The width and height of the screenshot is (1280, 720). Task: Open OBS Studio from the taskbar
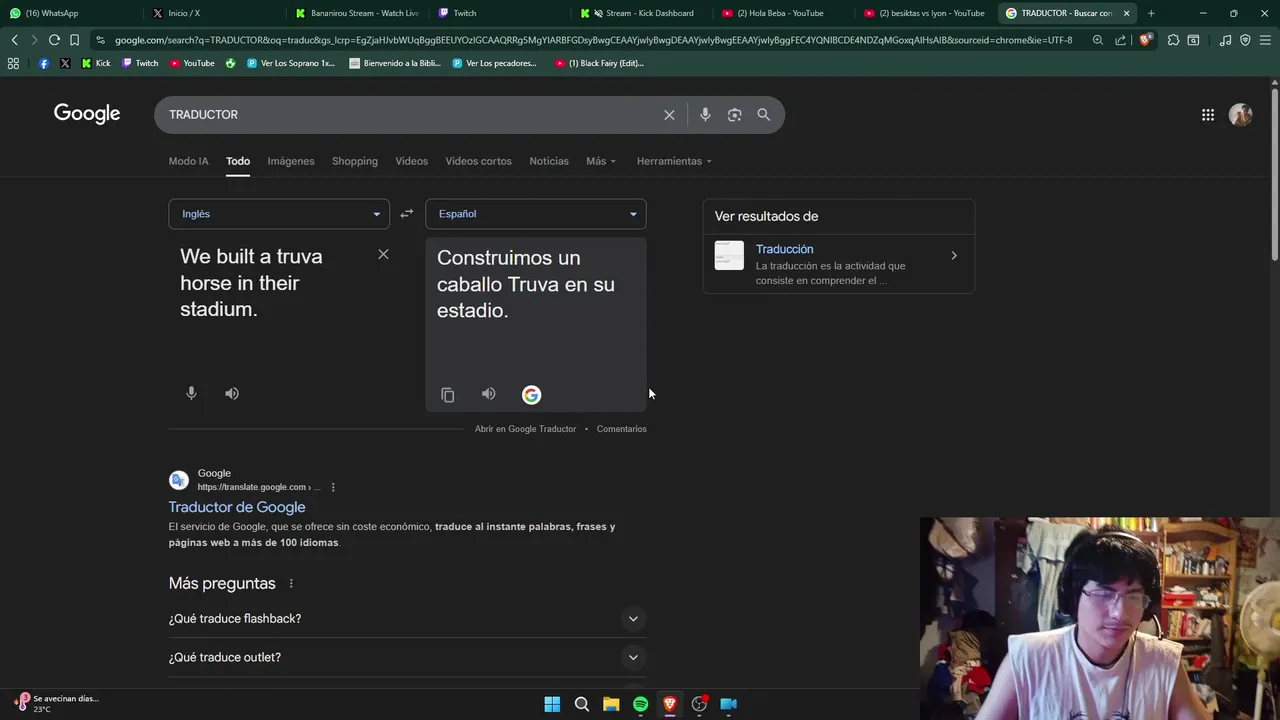click(x=699, y=704)
